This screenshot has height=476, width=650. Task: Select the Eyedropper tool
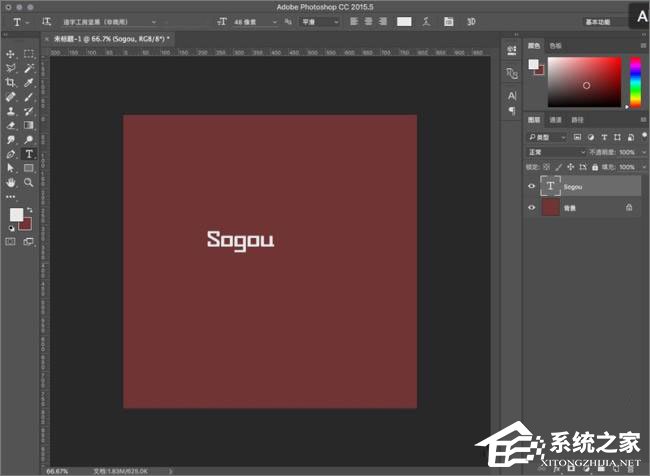(x=29, y=83)
